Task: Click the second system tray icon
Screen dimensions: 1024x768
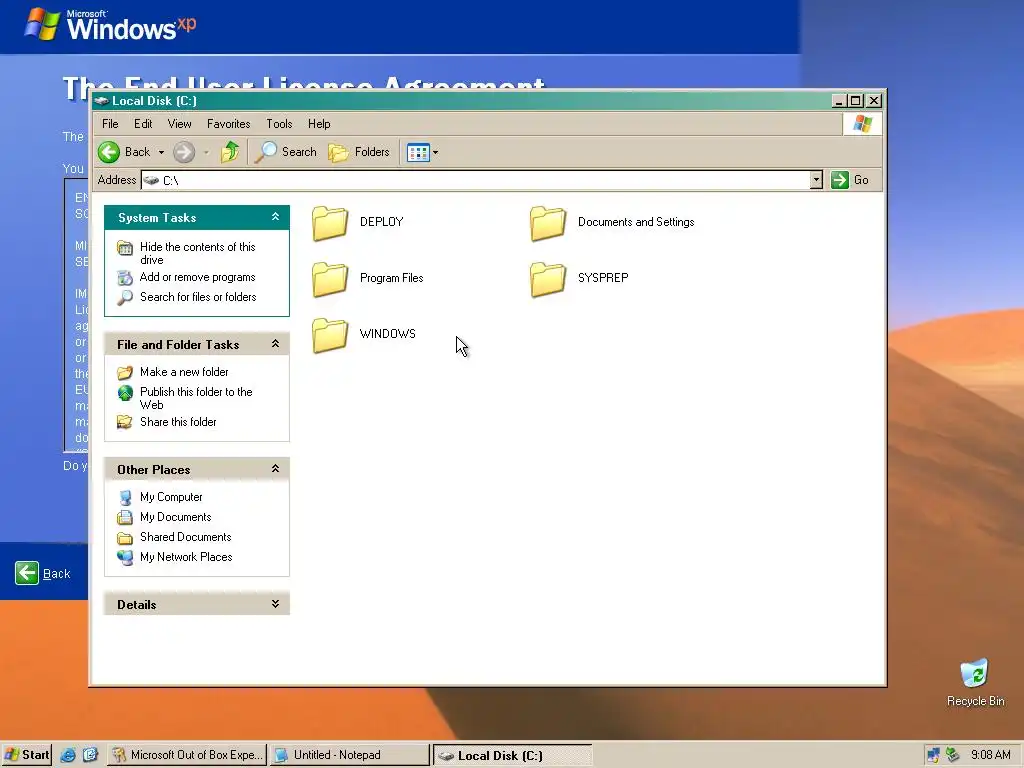Action: click(x=953, y=755)
